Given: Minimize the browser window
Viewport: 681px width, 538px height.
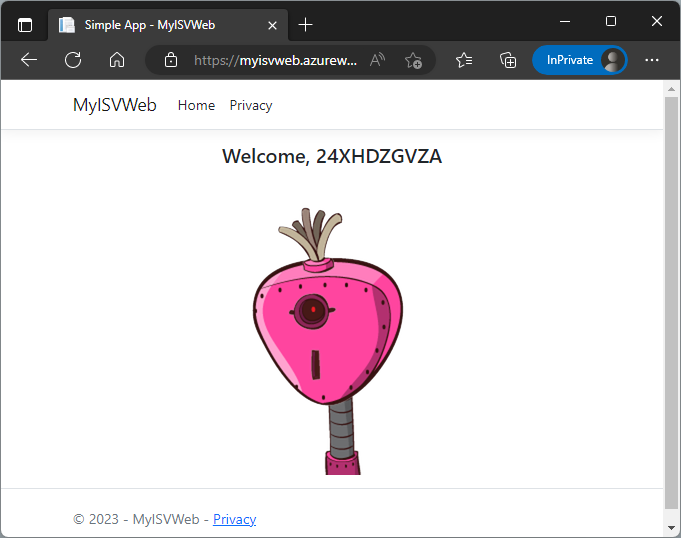Looking at the screenshot, I should [565, 21].
